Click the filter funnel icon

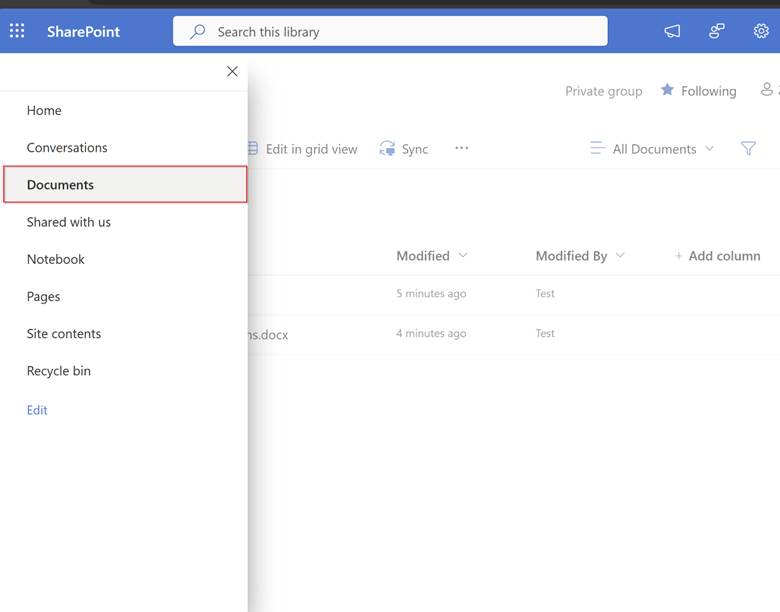coord(748,148)
